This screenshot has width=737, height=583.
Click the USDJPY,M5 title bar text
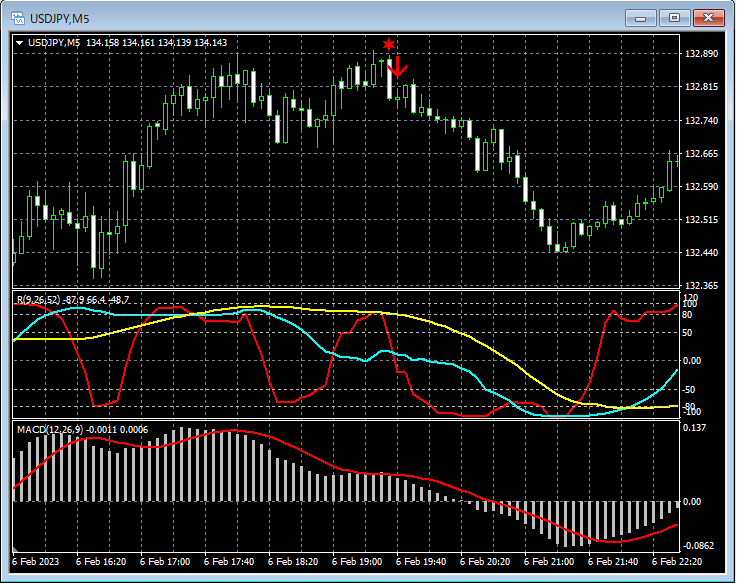pos(61,18)
